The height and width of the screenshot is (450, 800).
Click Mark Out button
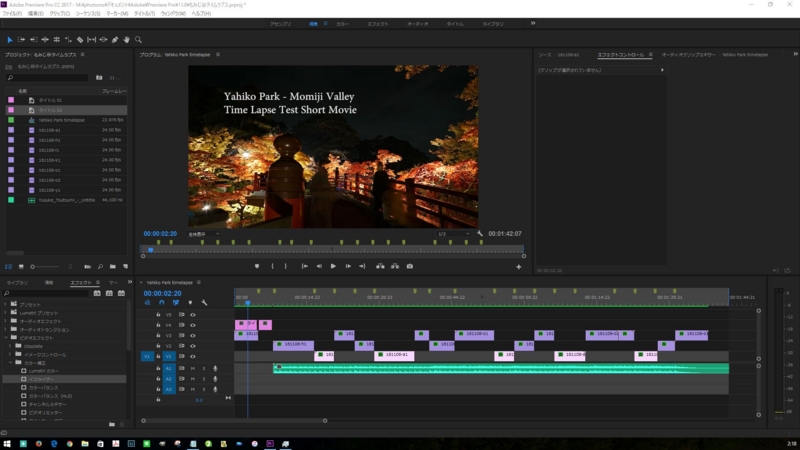coord(286,266)
